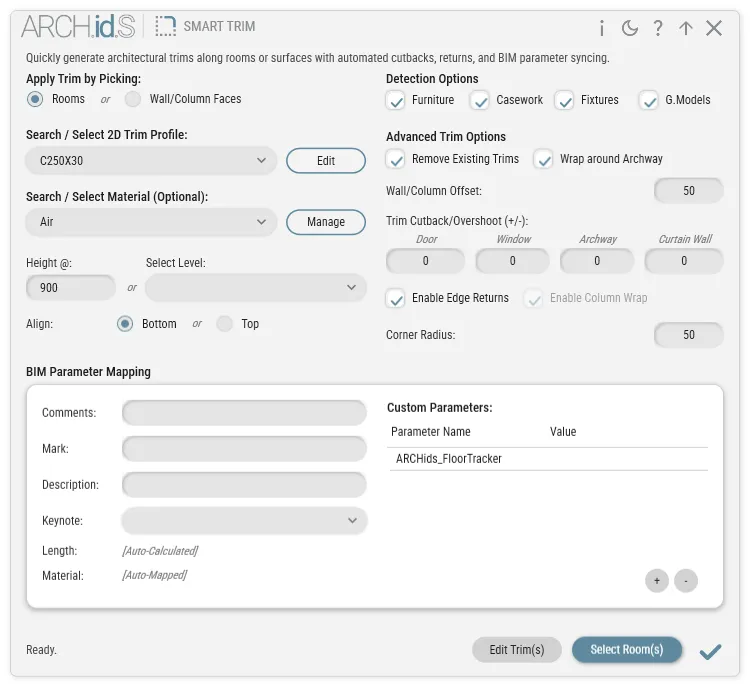The height and width of the screenshot is (687, 750).
Task: Open help question mark icon
Action: (658, 28)
